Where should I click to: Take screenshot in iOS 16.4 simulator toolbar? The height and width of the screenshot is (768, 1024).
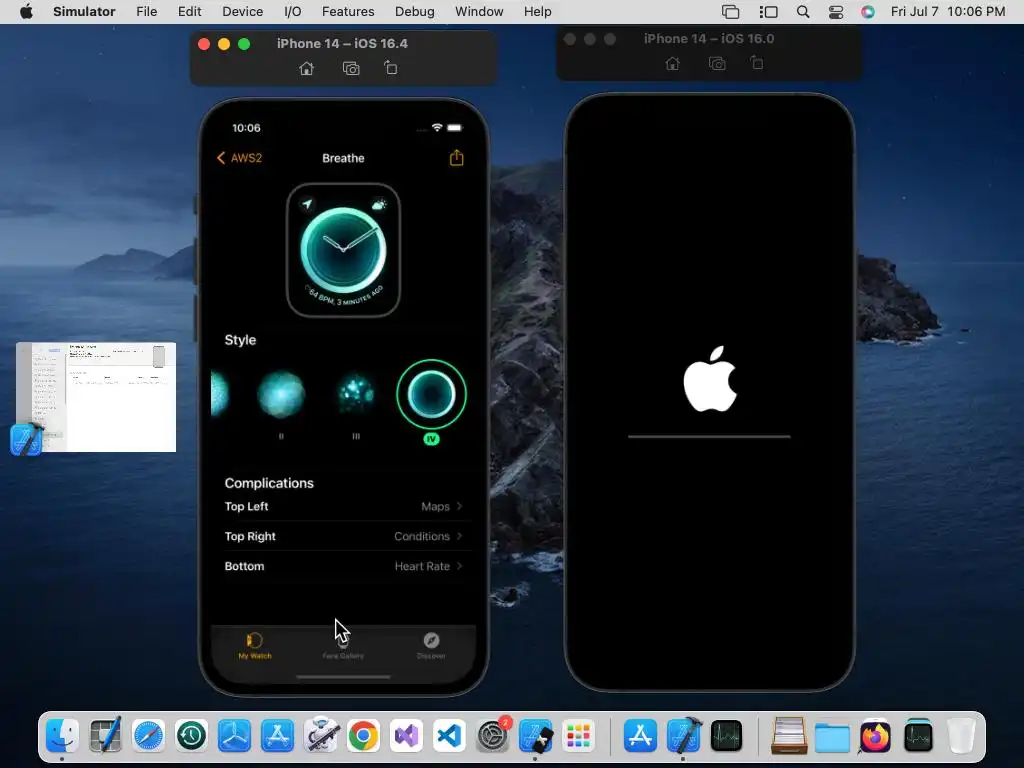point(351,69)
